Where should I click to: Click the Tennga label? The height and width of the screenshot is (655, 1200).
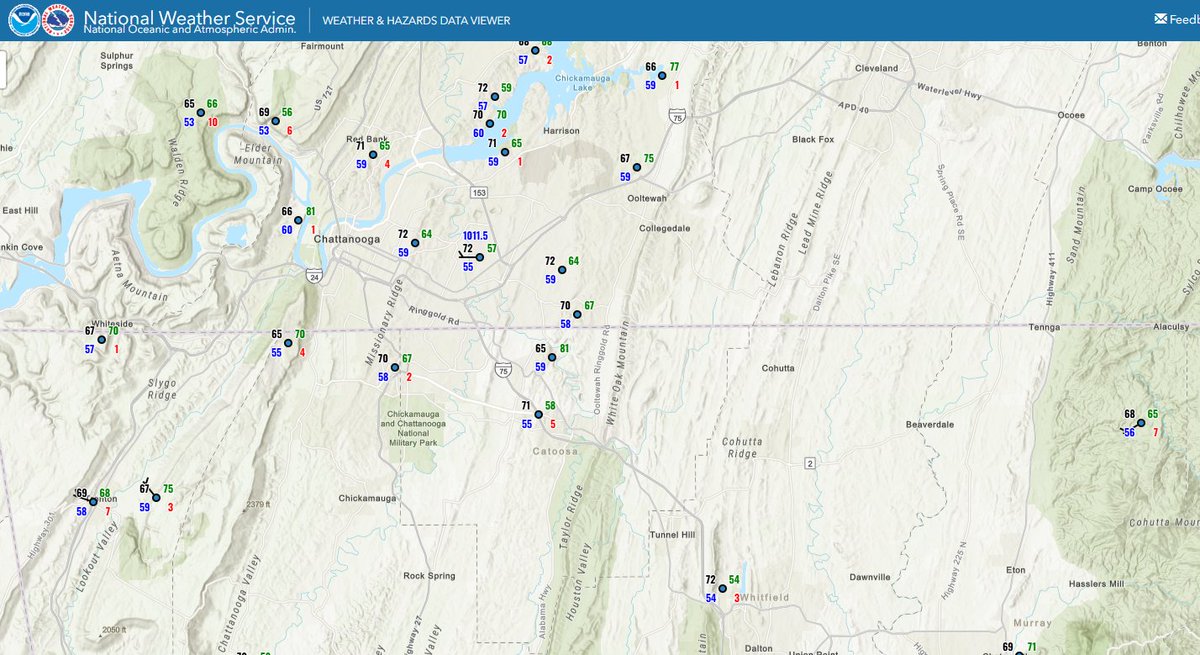(x=1046, y=327)
